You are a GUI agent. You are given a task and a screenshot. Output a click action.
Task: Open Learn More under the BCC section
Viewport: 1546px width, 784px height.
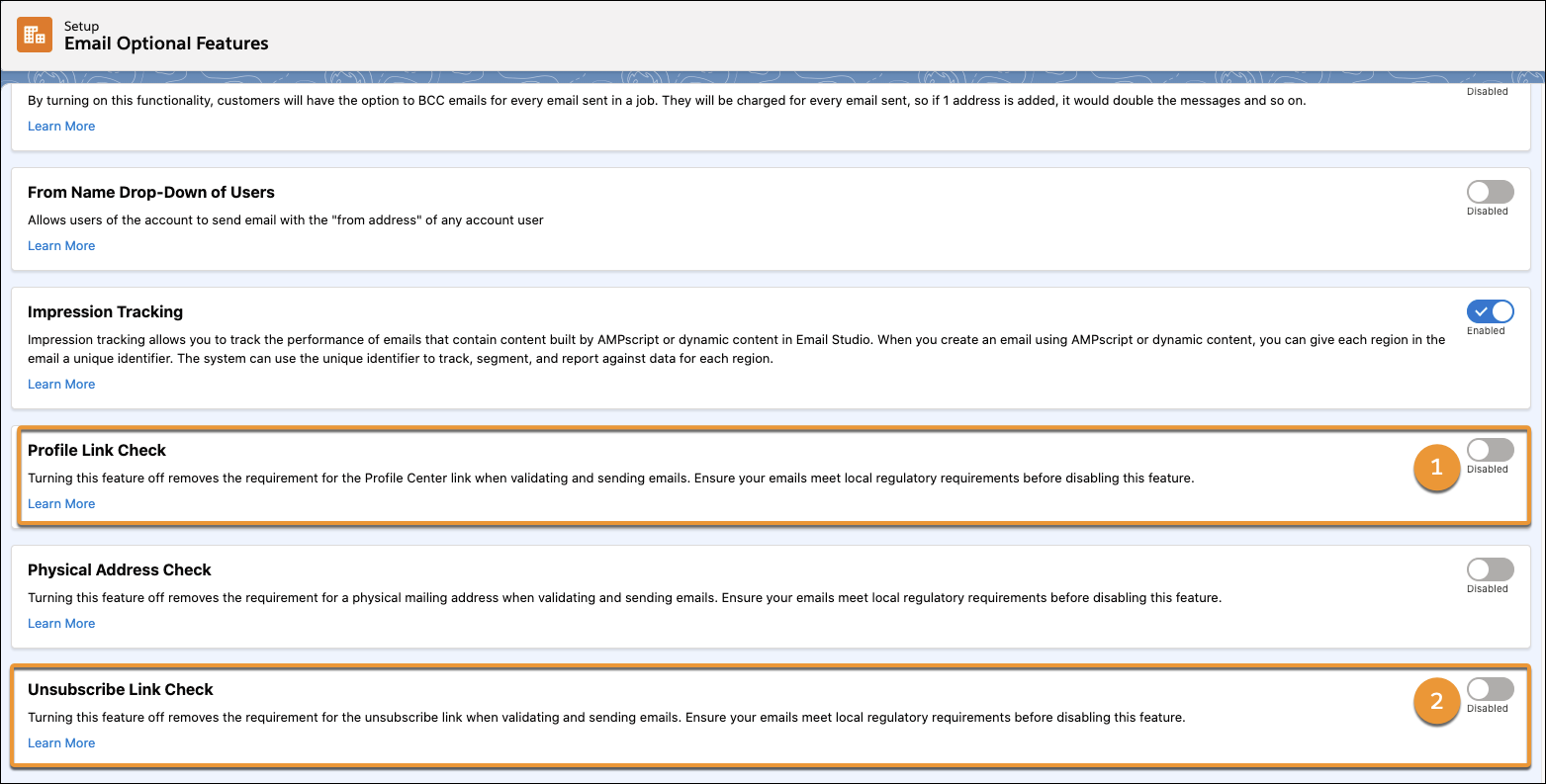(x=60, y=126)
